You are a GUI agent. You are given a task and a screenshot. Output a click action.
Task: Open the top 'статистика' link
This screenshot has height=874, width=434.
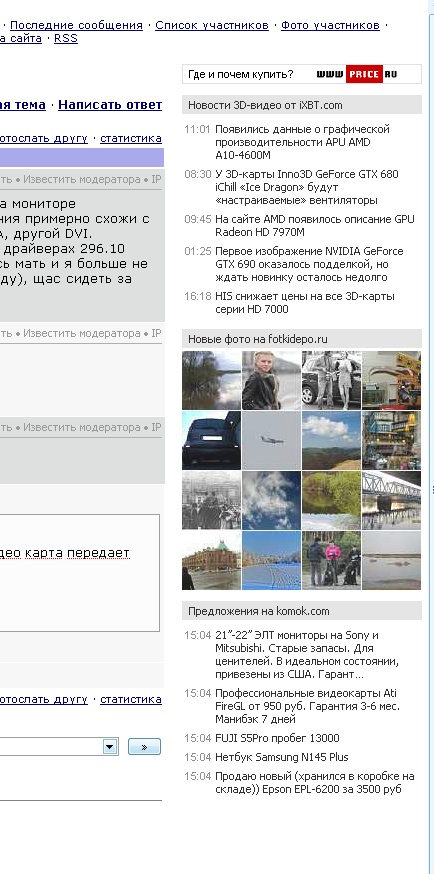coord(131,138)
